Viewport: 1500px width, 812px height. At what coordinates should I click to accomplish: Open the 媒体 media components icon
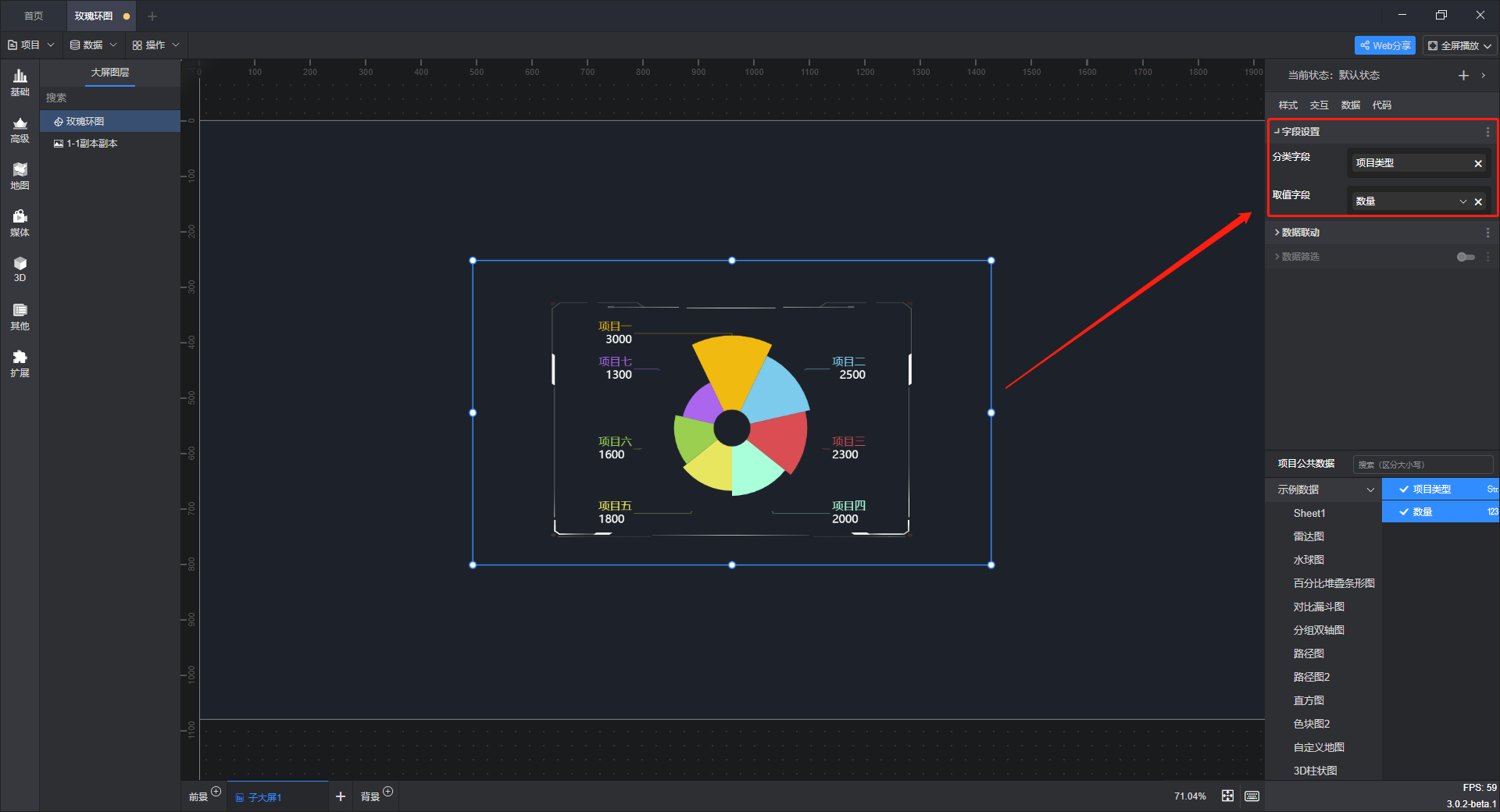(x=20, y=223)
